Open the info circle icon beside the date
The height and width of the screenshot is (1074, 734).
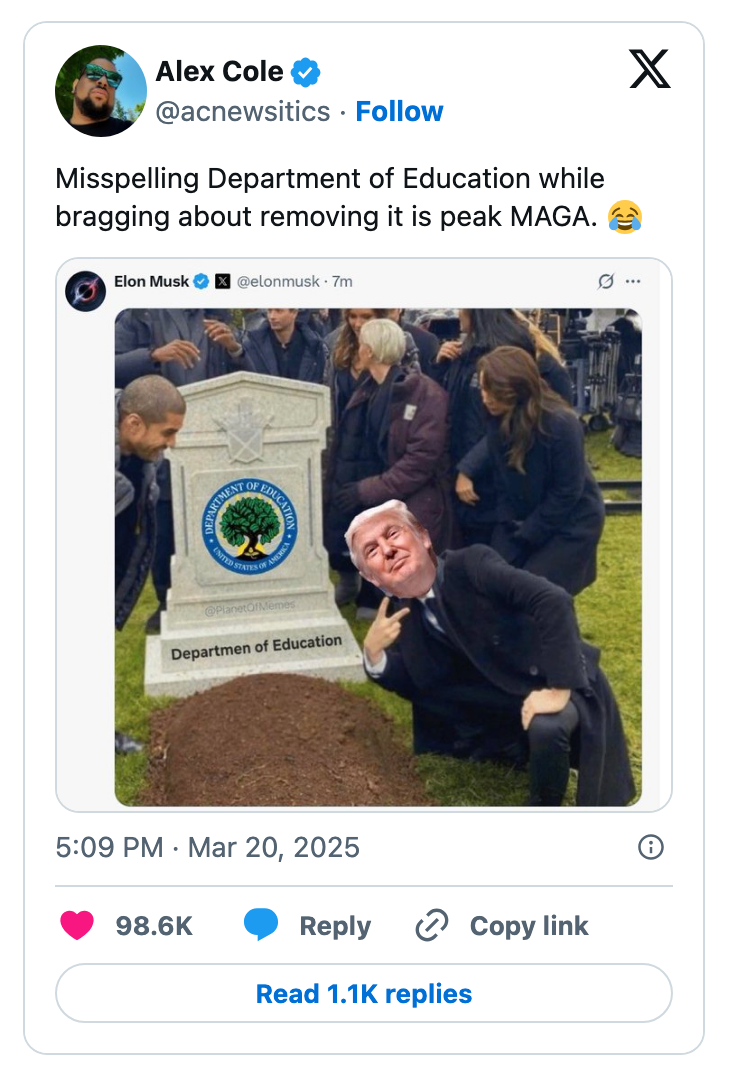pyautogui.click(x=650, y=848)
